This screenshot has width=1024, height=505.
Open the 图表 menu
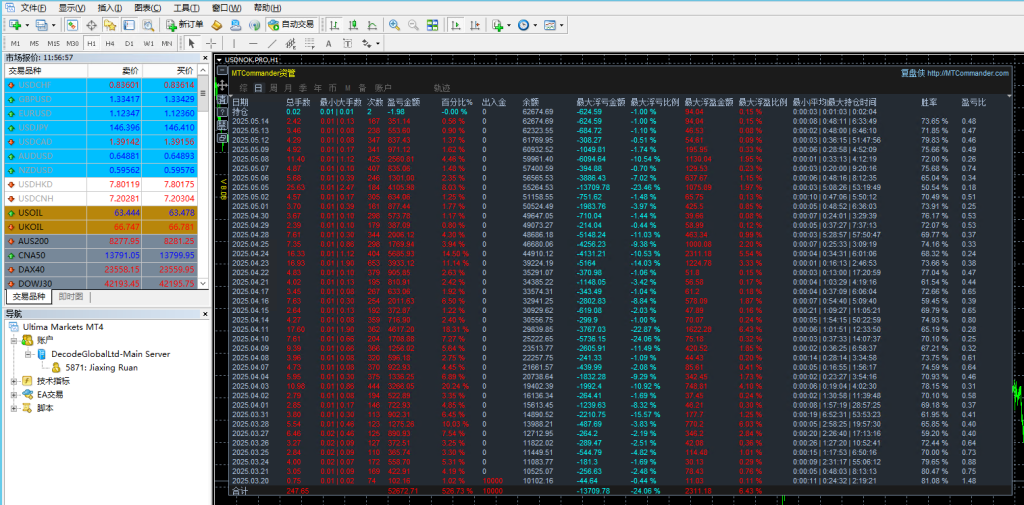tap(148, 8)
